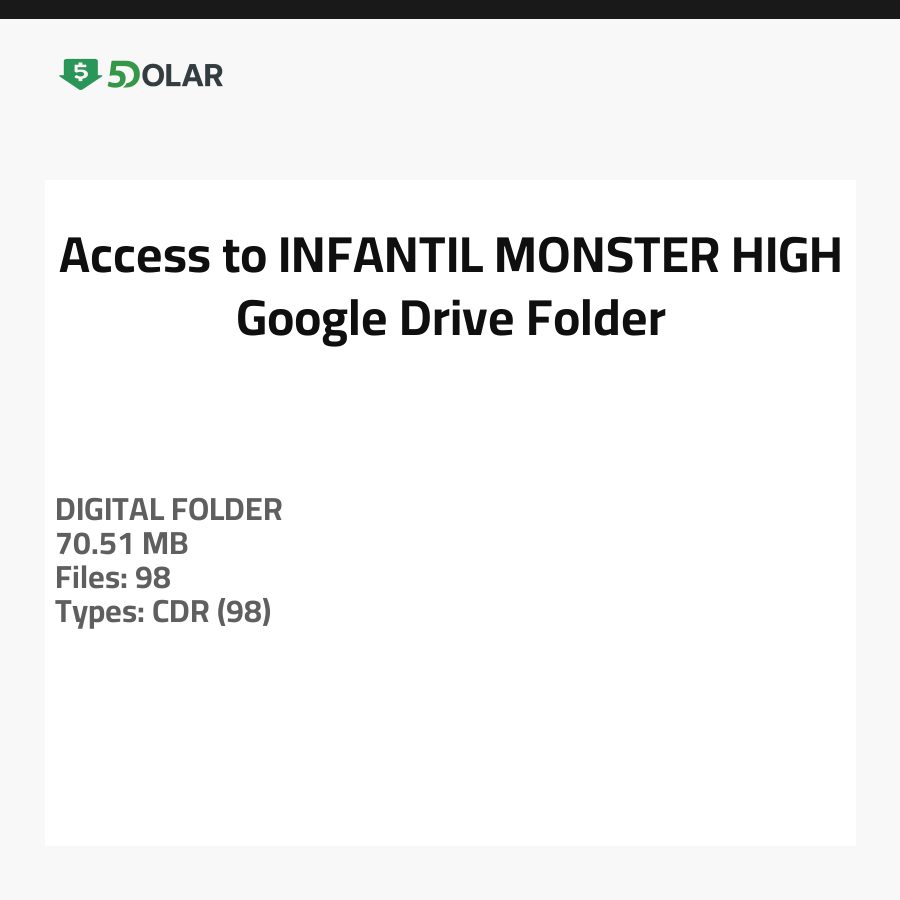The width and height of the screenshot is (900, 900).
Task: Click the Files: 98 count line
Action: click(113, 578)
